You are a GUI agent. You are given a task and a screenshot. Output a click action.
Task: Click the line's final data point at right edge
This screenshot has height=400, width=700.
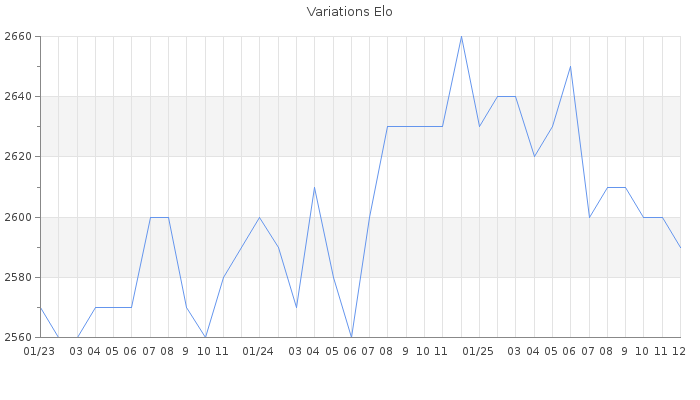[680, 247]
